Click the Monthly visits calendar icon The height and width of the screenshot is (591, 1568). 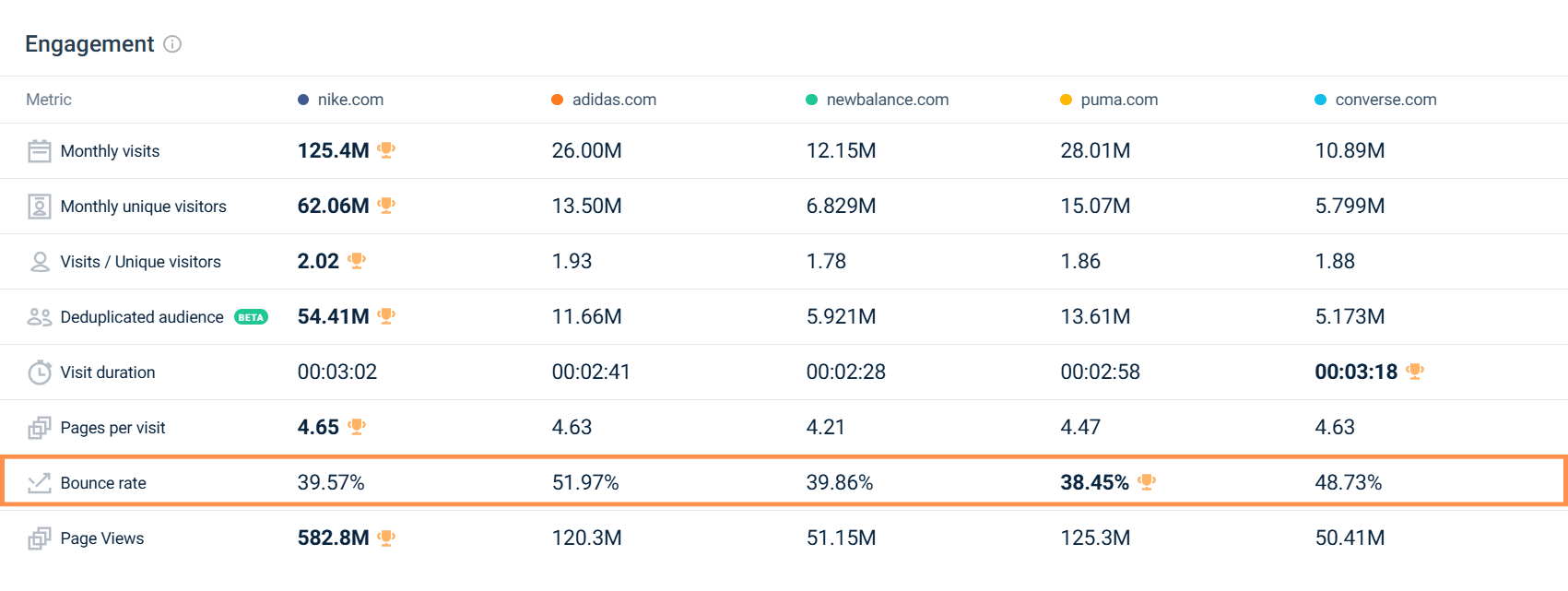point(40,151)
